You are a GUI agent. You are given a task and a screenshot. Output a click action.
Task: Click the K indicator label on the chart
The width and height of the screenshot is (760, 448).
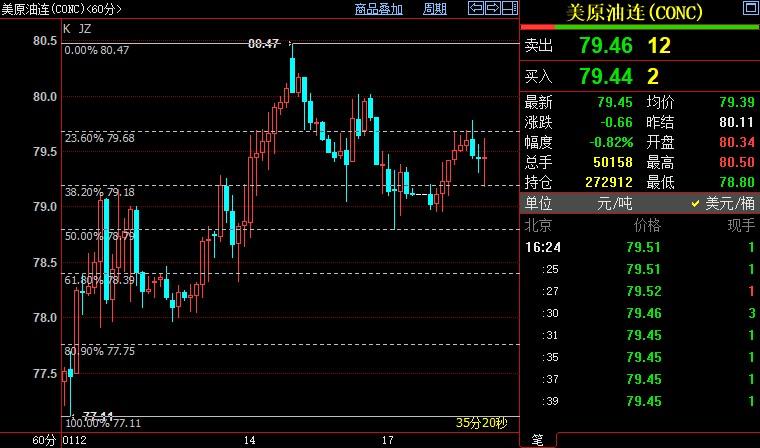(x=67, y=28)
